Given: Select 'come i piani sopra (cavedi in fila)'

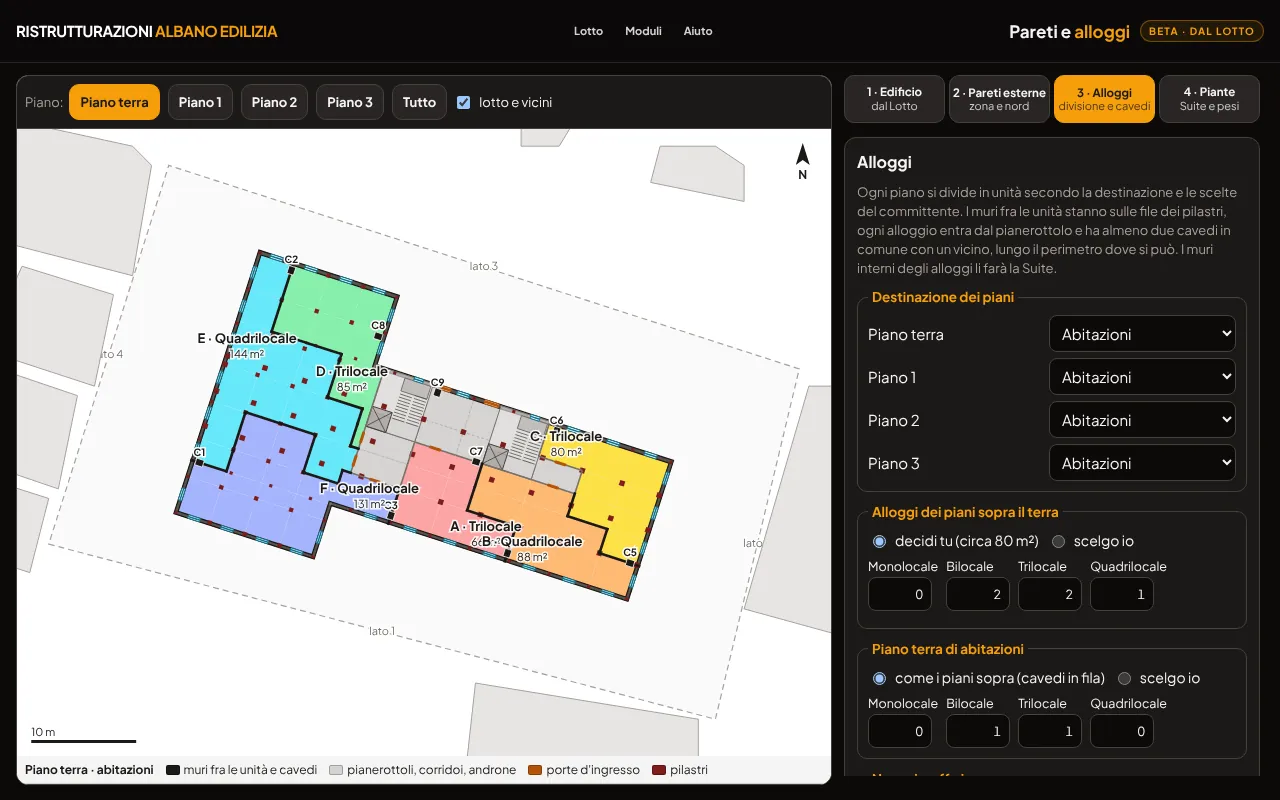Looking at the screenshot, I should pos(880,678).
